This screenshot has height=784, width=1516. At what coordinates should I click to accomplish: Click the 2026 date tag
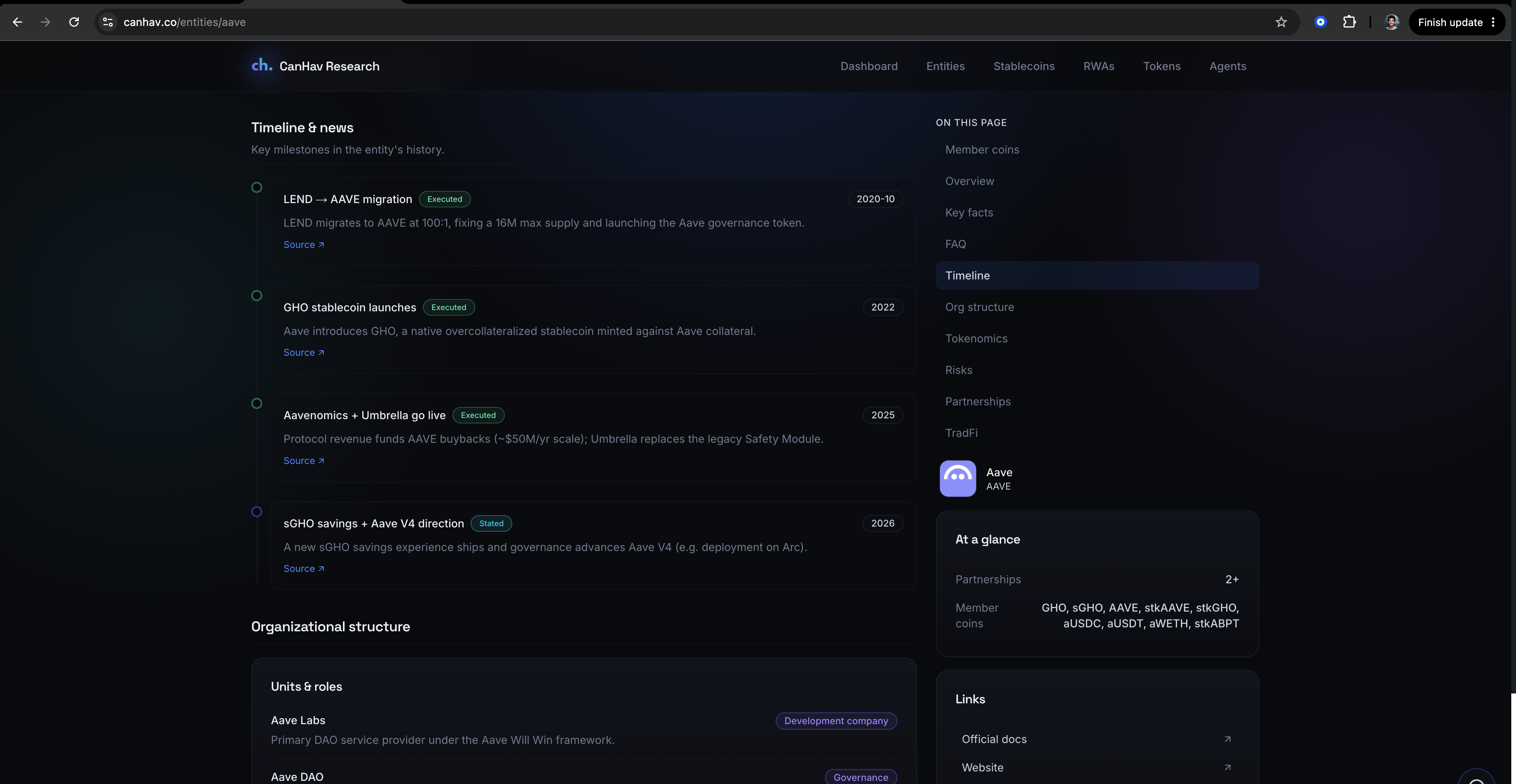pos(883,523)
